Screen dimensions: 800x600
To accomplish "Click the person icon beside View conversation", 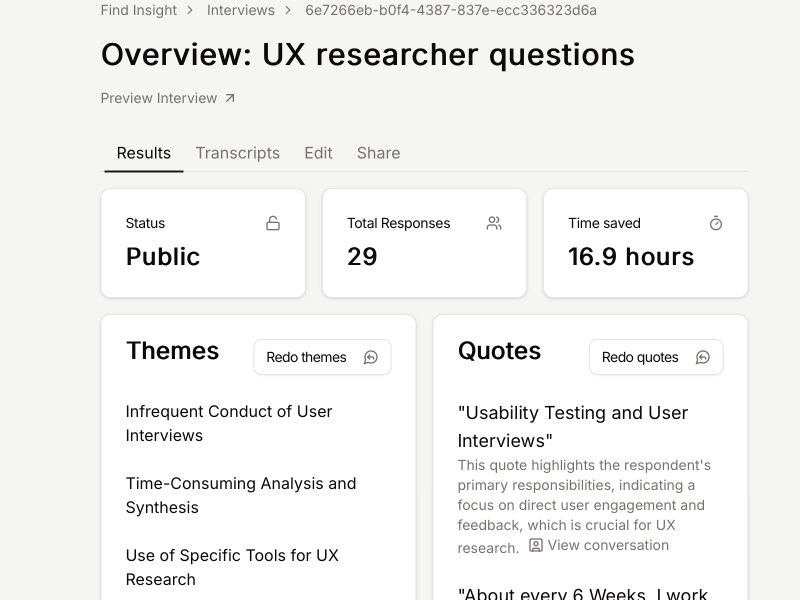I will pos(536,545).
